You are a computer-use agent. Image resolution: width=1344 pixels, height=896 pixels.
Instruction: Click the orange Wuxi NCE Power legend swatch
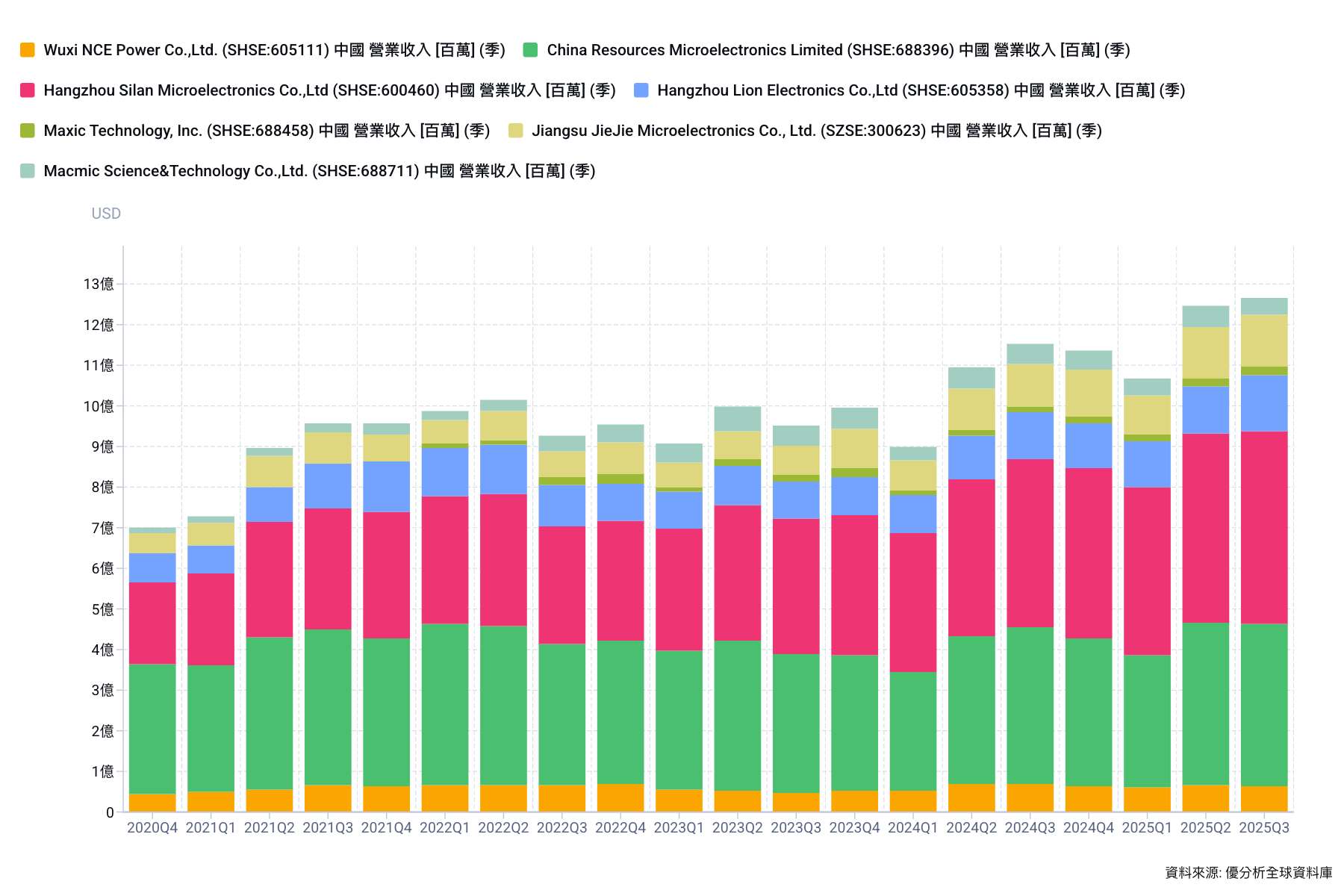pos(28,50)
